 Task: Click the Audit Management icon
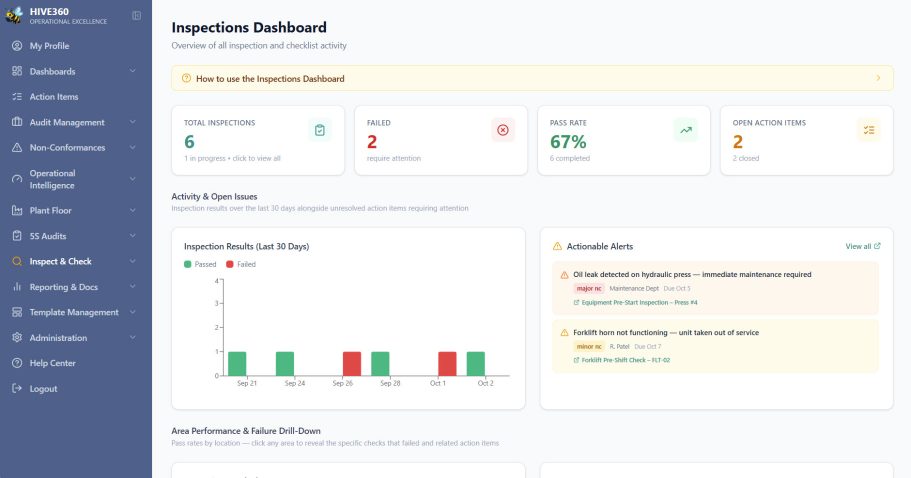[17, 122]
